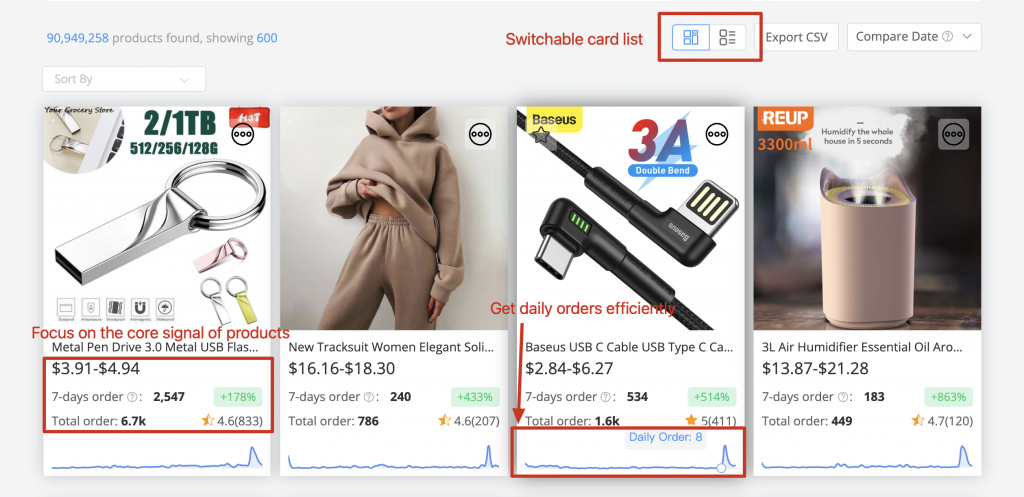Viewport: 1024px width, 497px height.
Task: Open more options on Air Humidifier card
Action: 953,135
